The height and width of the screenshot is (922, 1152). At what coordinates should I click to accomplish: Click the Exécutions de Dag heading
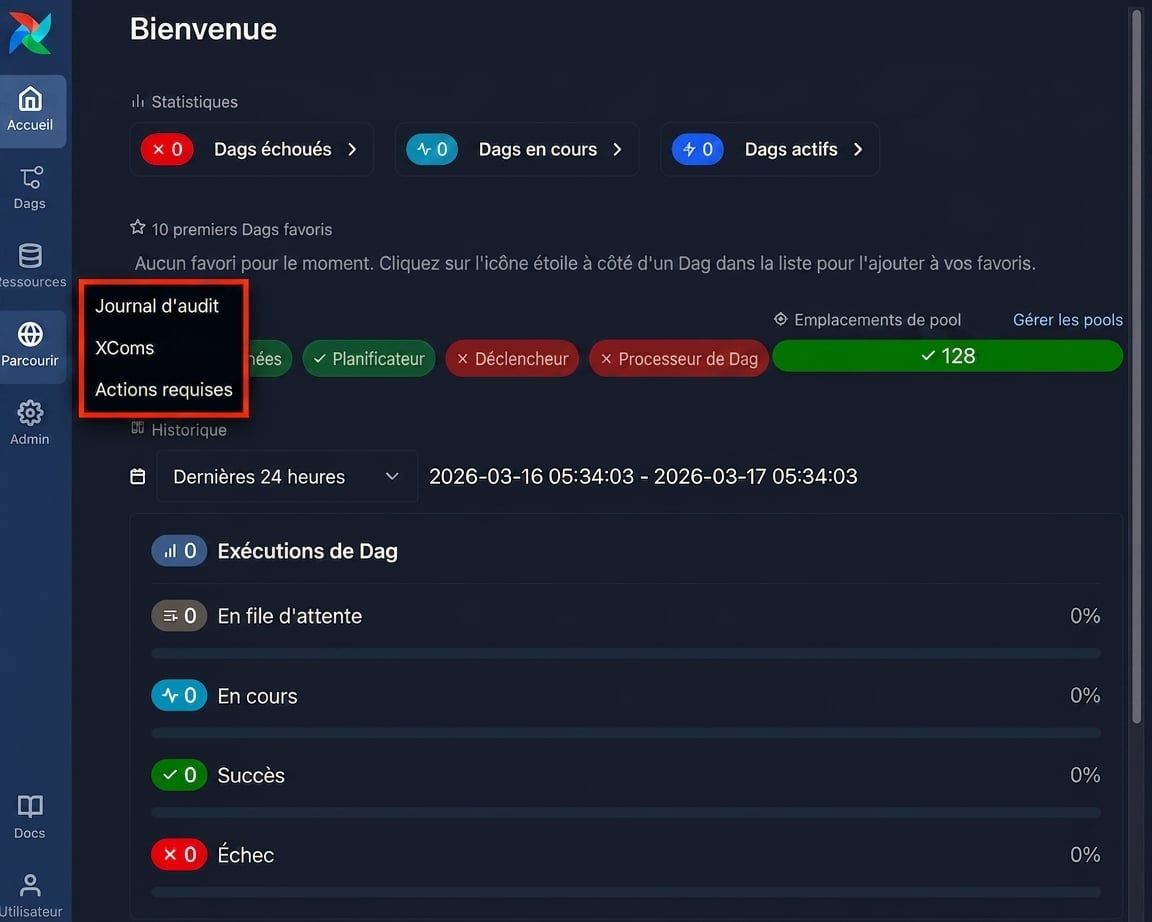308,551
